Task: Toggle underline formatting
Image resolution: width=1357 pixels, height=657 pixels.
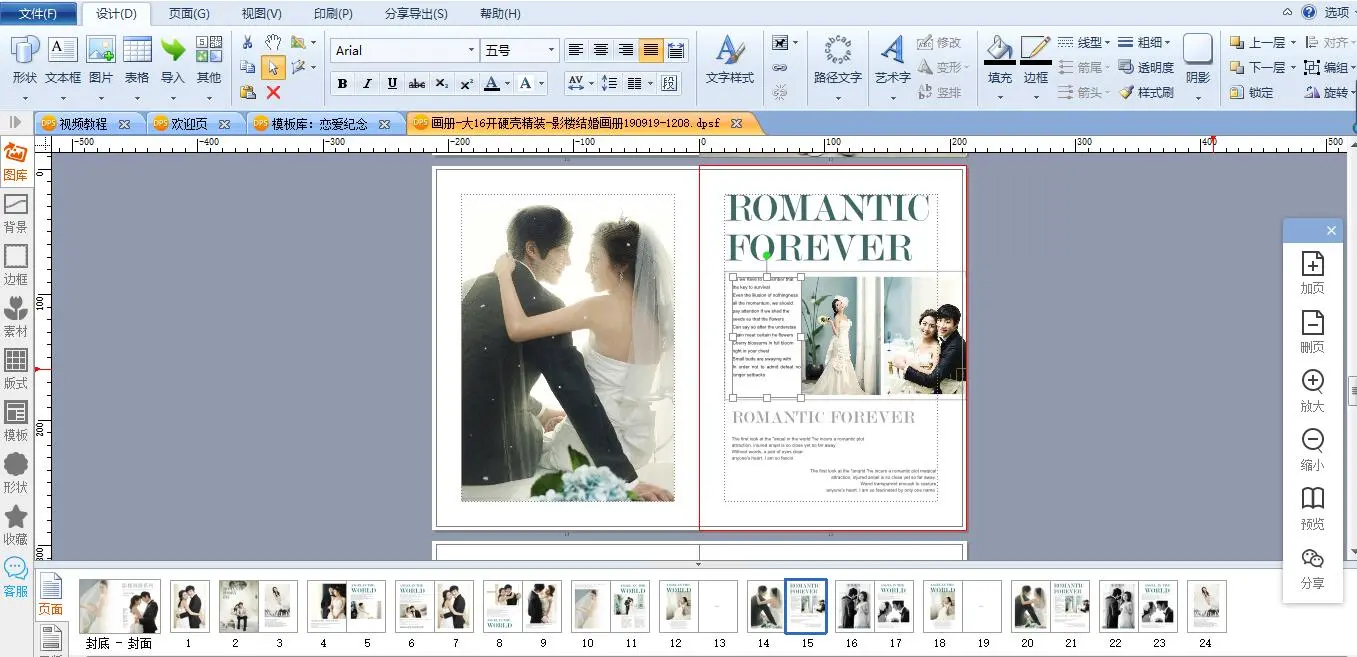Action: point(392,84)
